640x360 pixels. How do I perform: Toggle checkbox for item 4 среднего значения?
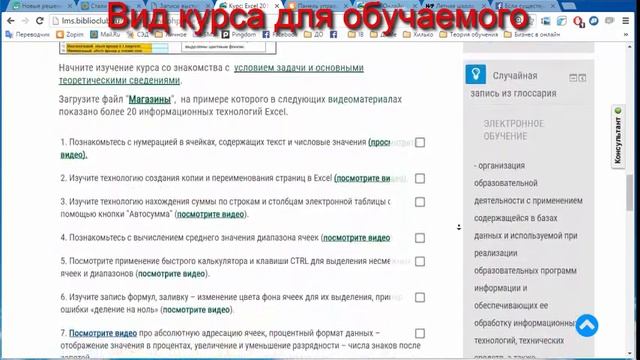coord(420,238)
